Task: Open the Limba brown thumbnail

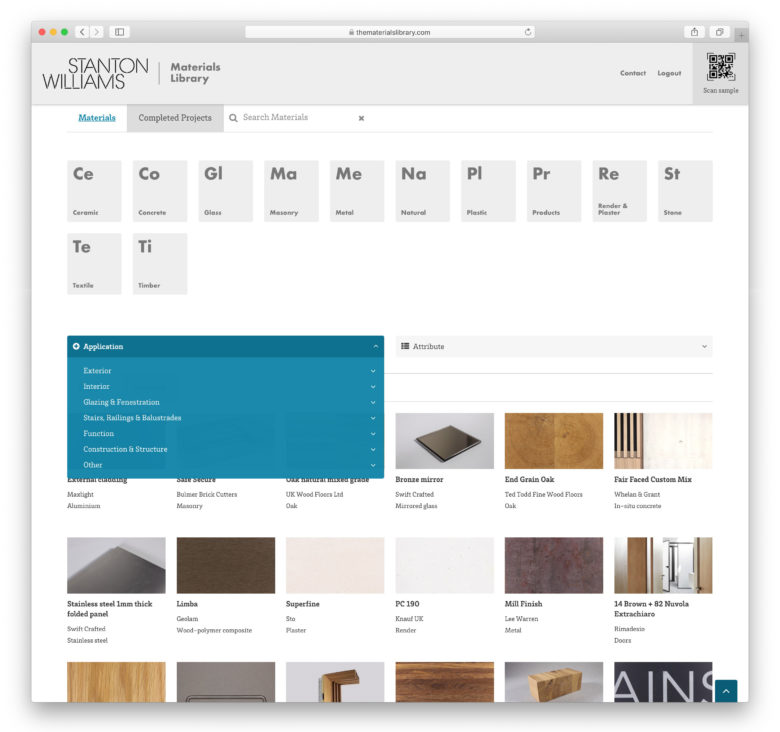Action: [x=226, y=565]
